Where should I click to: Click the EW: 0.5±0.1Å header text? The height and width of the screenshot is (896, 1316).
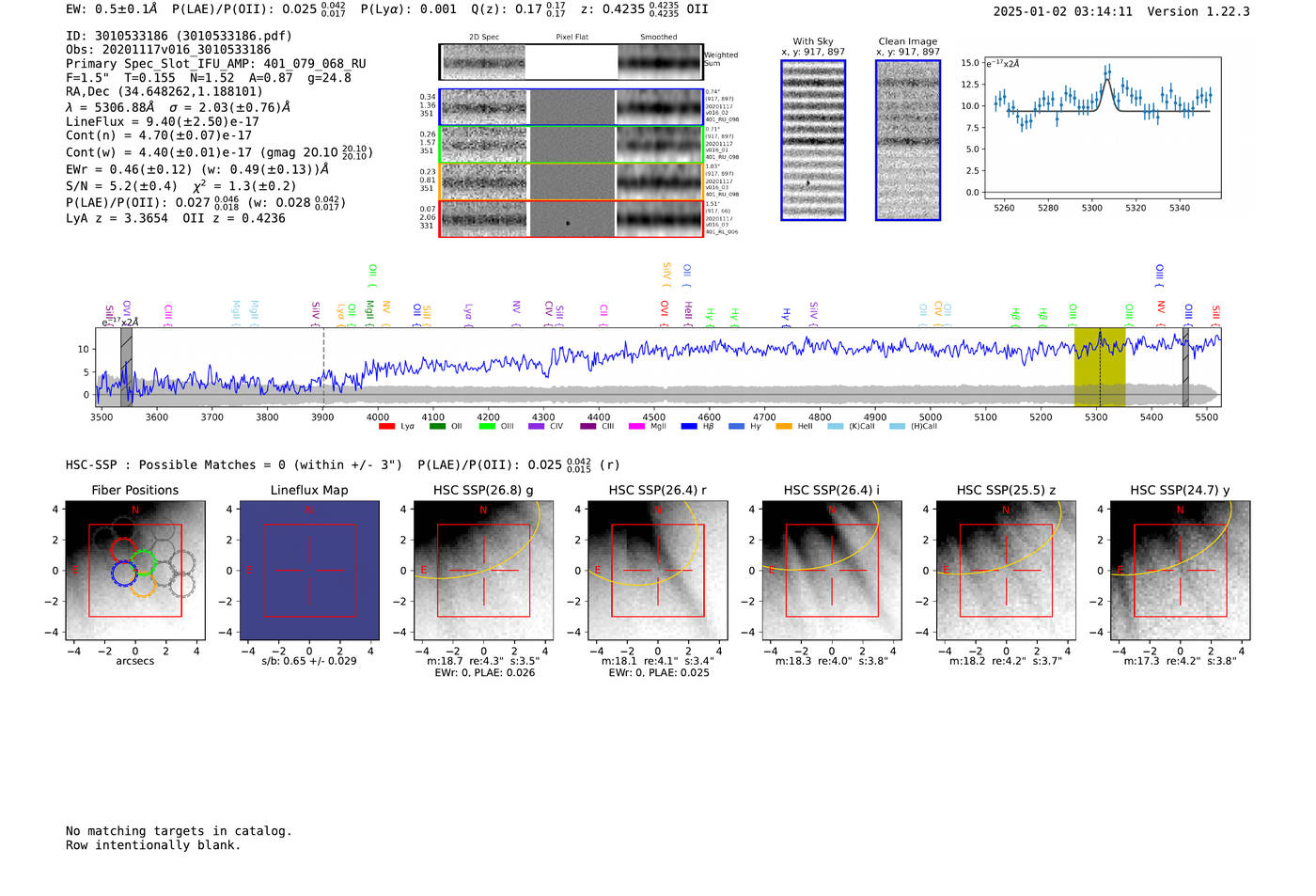[112, 8]
